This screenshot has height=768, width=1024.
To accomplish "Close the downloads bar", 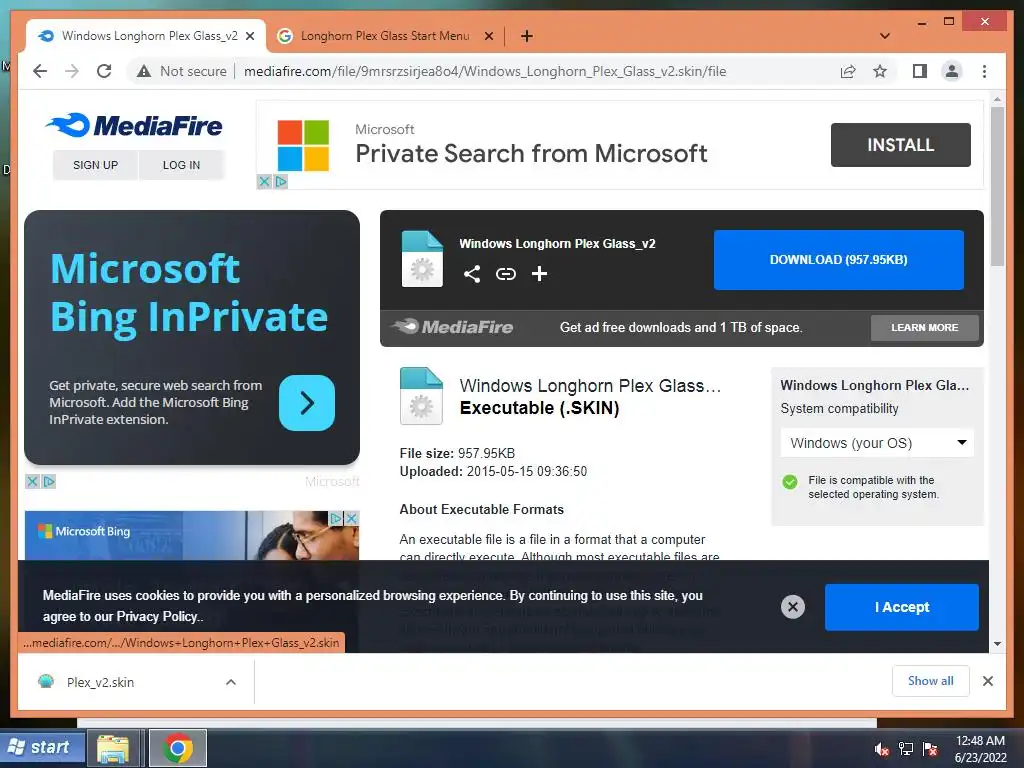I will 987,681.
